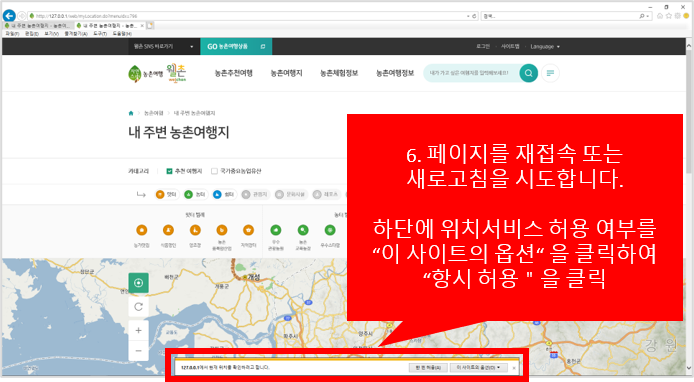The image size is (694, 382).
Task: Open the Favorites star icon
Action: click(x=669, y=16)
